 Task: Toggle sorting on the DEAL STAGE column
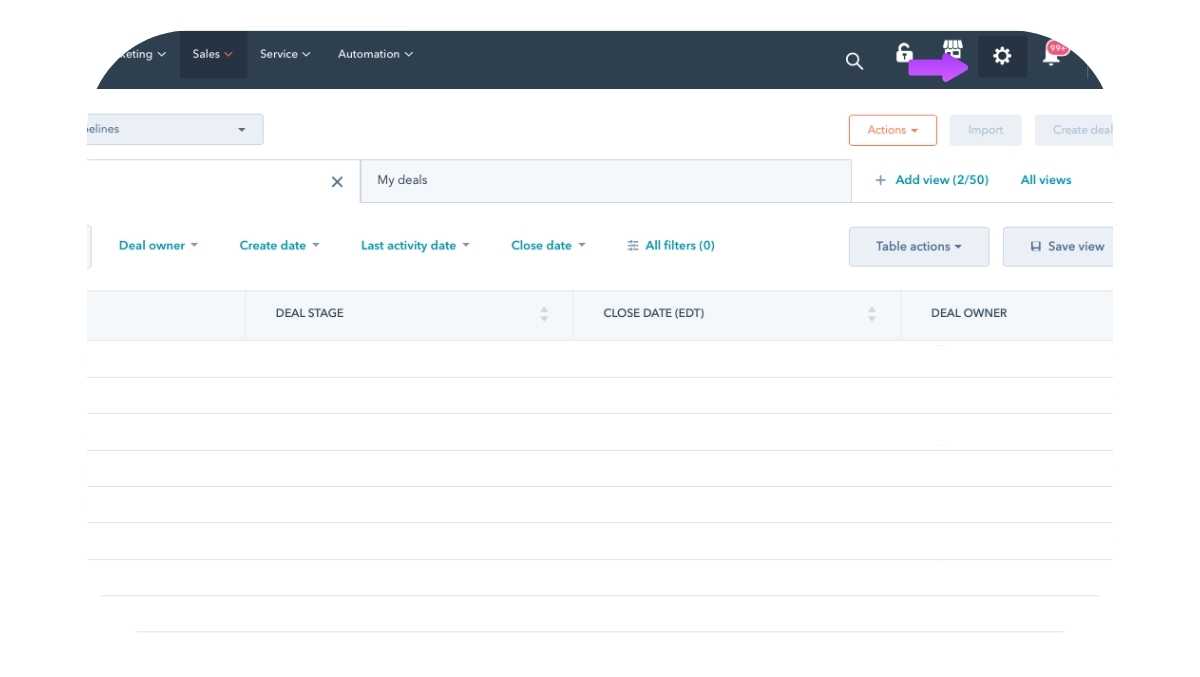click(x=543, y=313)
